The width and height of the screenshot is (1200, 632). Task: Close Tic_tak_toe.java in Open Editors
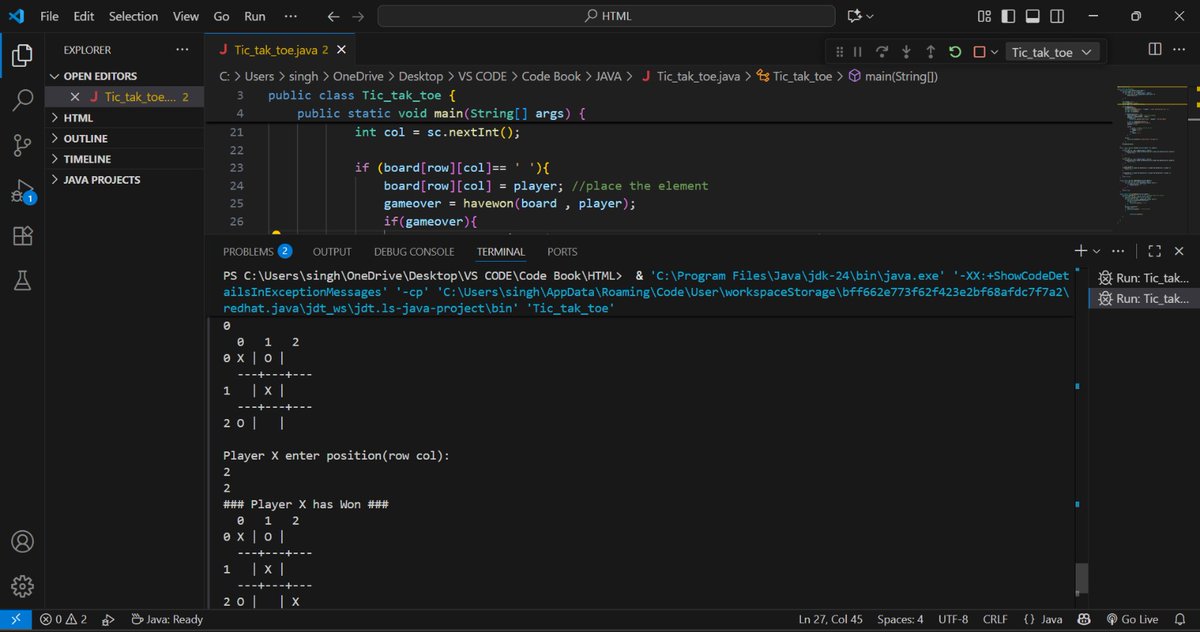click(77, 97)
